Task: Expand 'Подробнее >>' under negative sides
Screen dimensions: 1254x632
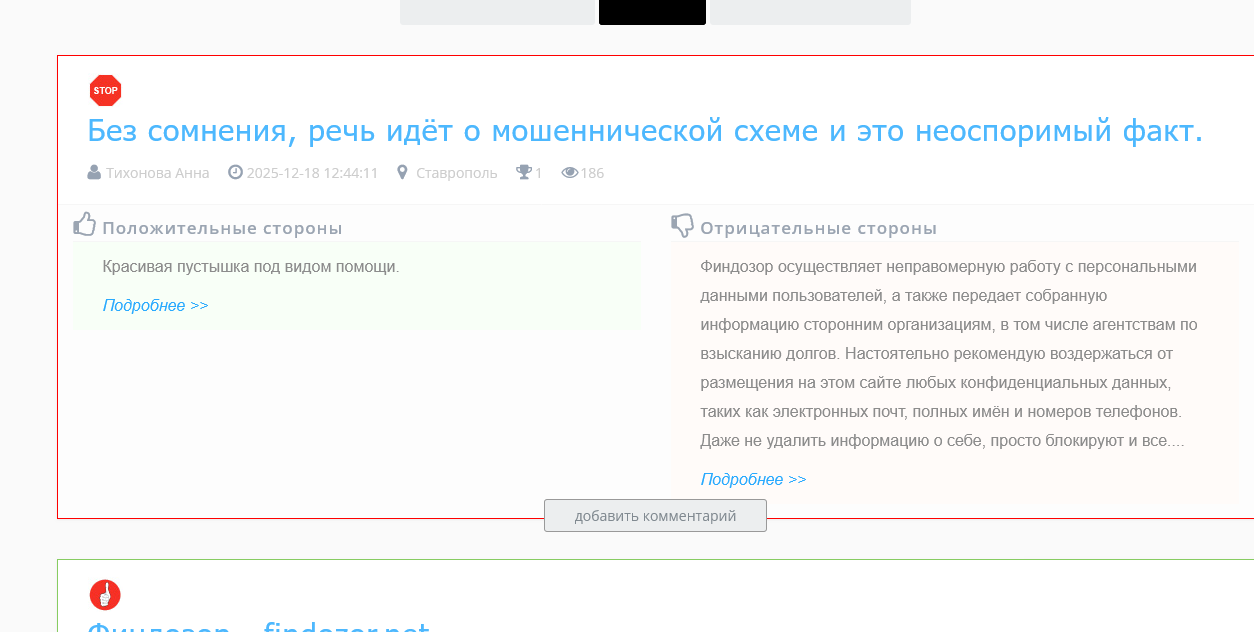Action: [x=753, y=479]
